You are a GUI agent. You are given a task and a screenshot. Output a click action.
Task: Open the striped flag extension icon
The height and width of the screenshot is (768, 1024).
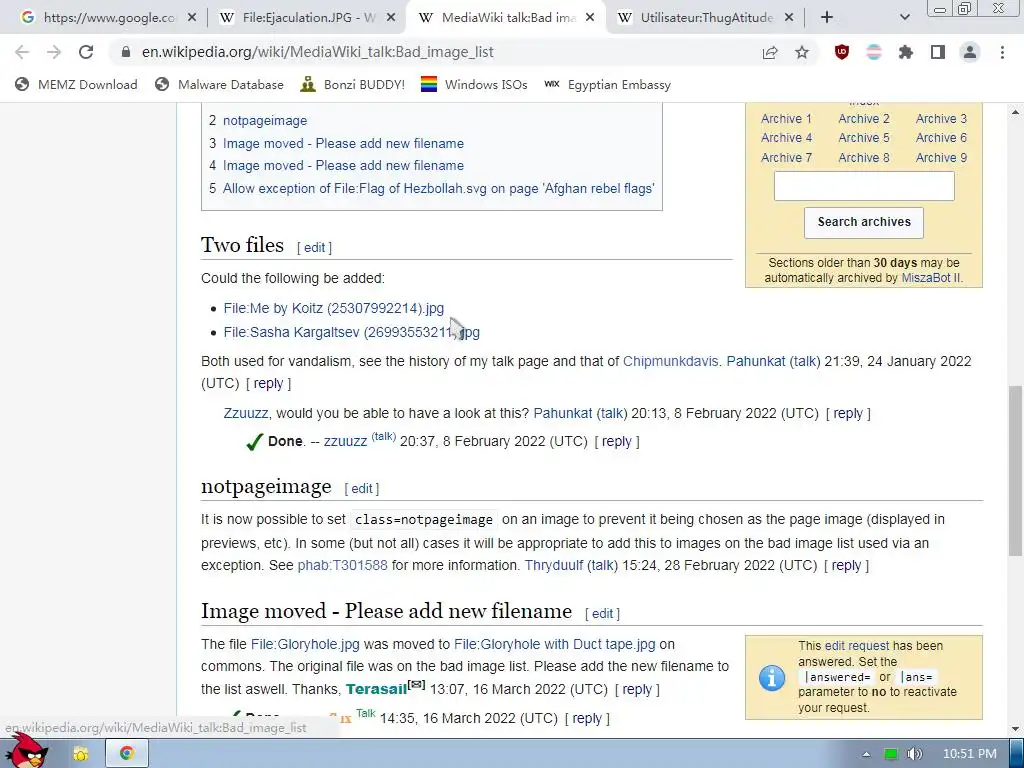tap(874, 52)
